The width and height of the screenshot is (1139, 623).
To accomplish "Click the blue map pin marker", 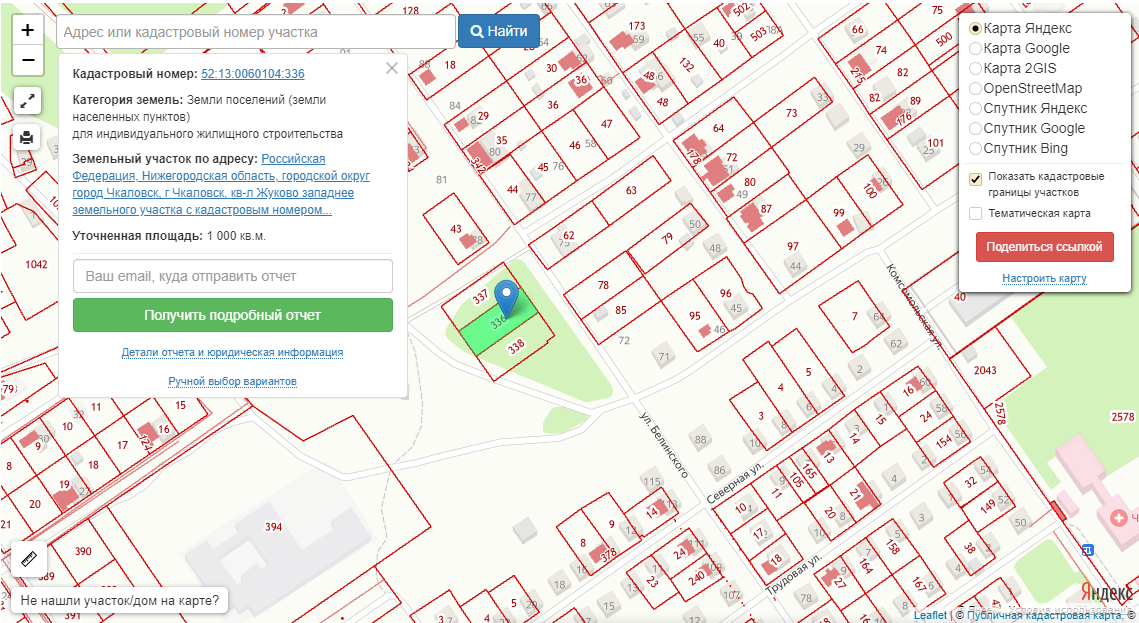I will pos(506,298).
